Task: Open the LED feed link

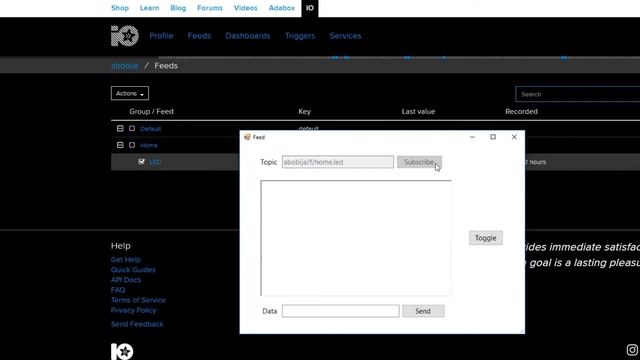Action: tap(155, 162)
